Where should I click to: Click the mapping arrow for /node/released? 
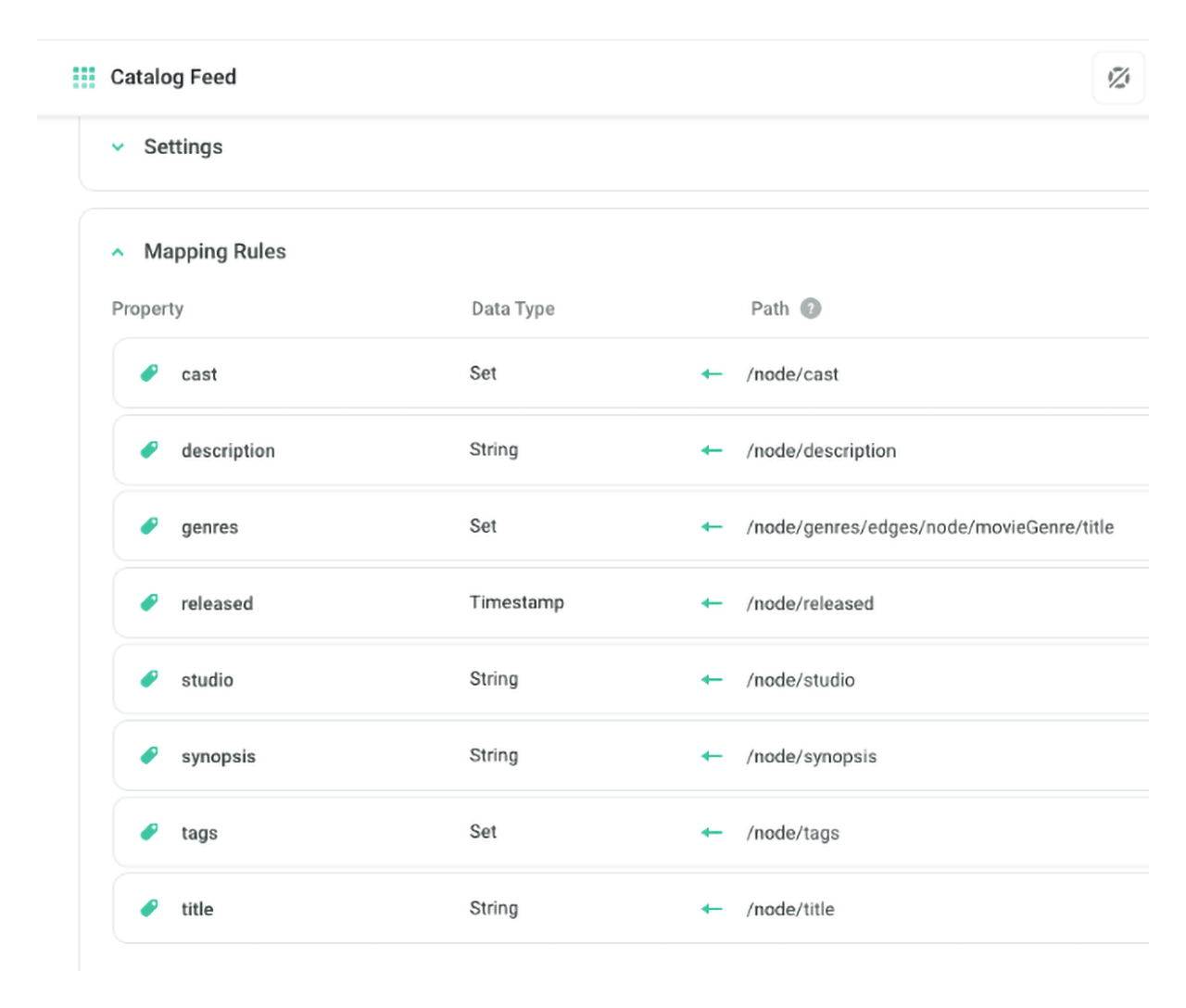pos(712,603)
